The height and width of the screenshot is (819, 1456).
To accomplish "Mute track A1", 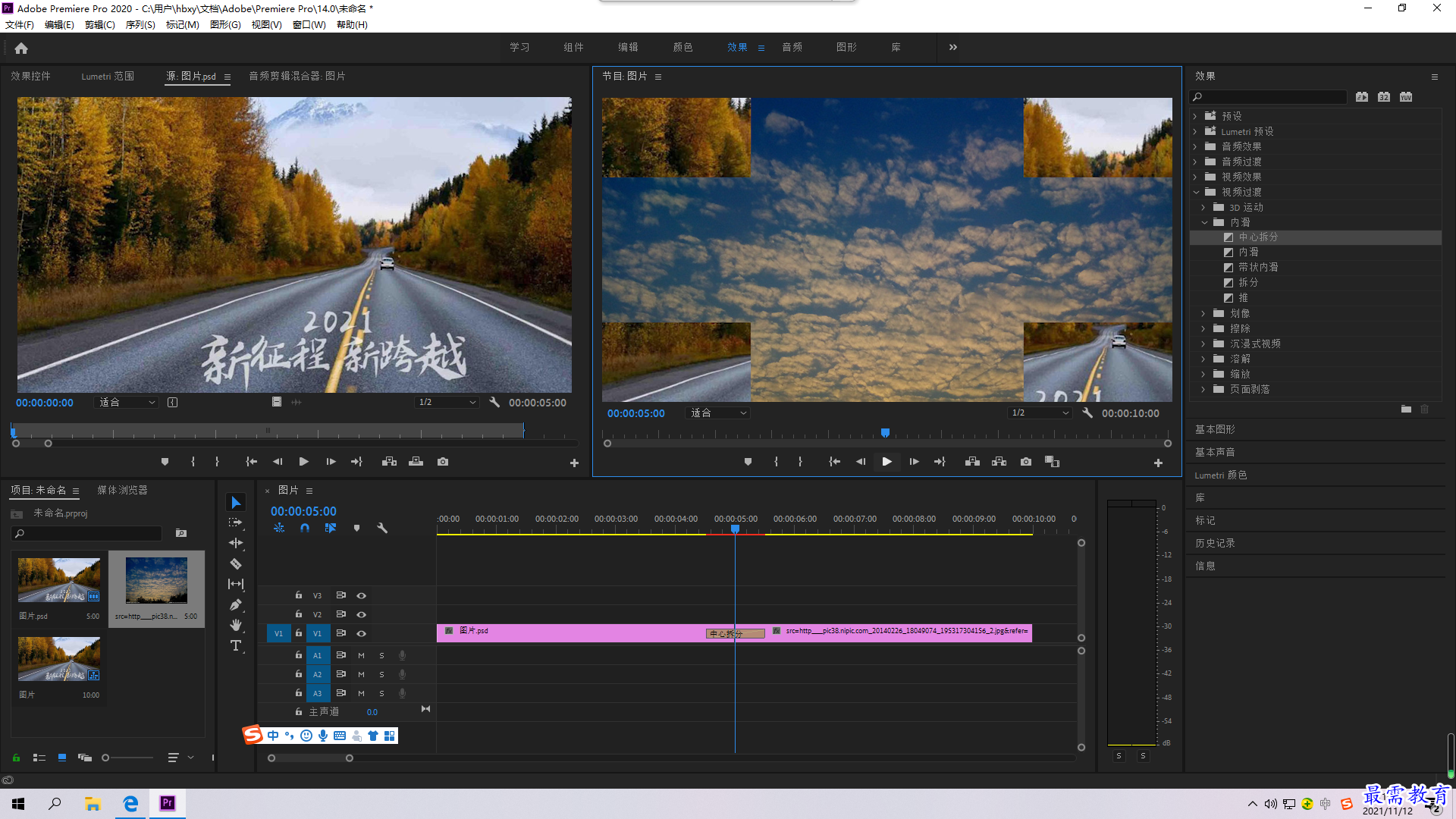I will pyautogui.click(x=361, y=655).
